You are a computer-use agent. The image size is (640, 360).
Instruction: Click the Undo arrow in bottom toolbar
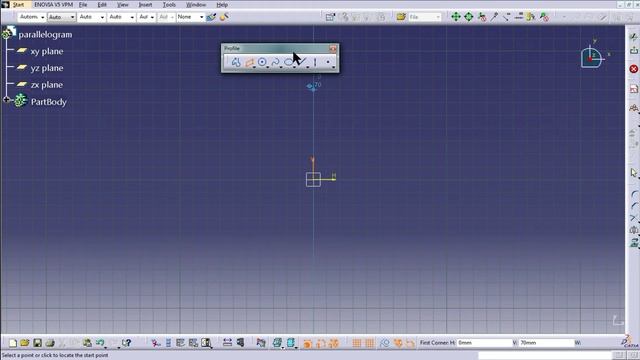pyautogui.click(x=100, y=343)
